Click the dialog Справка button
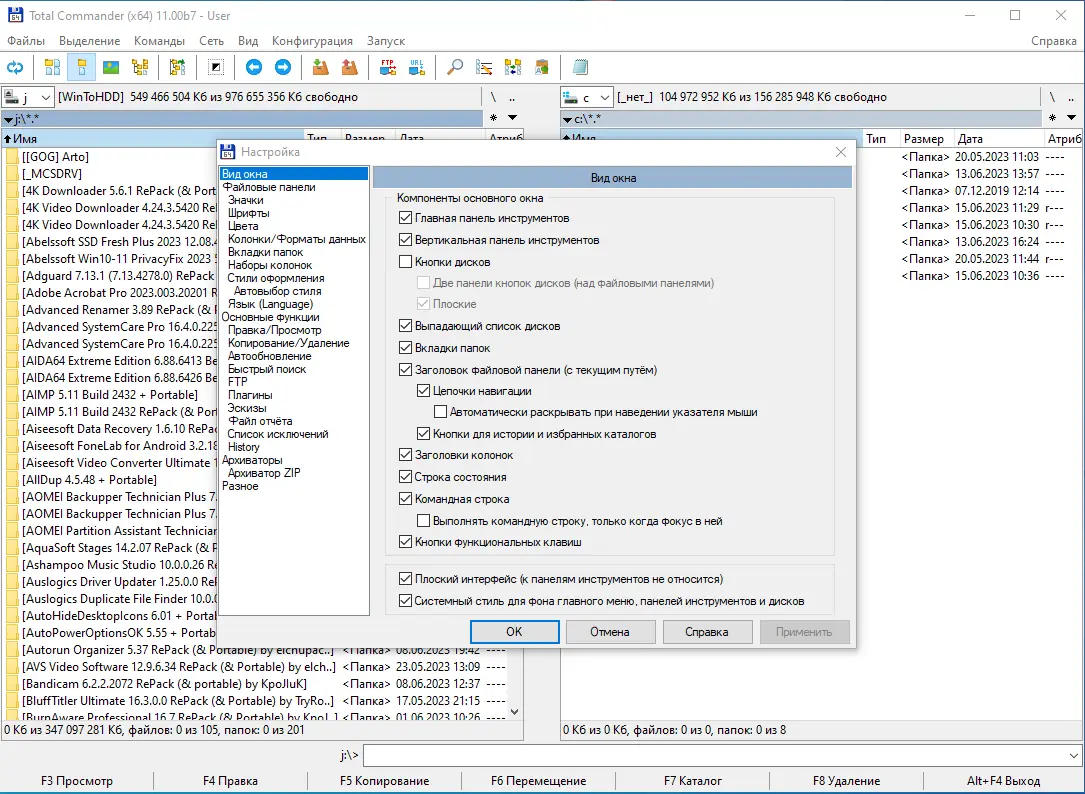 click(706, 631)
